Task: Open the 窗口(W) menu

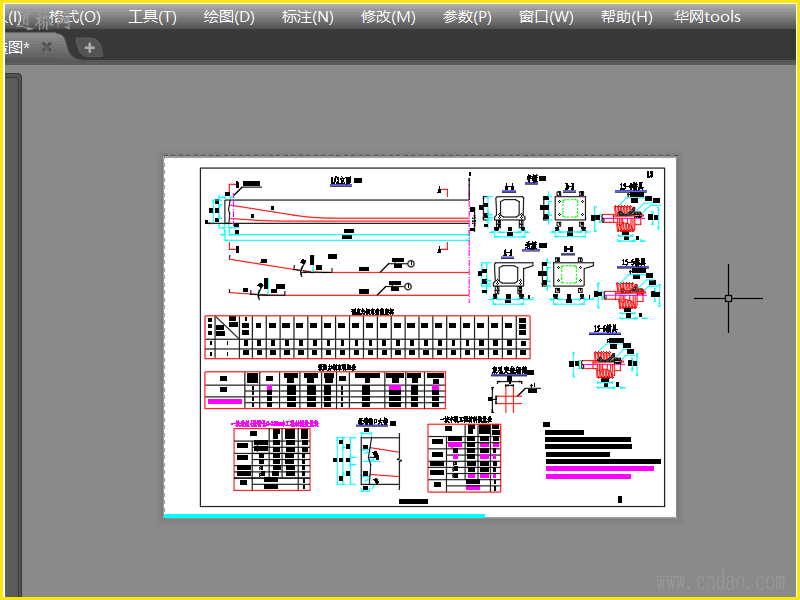Action: tap(546, 17)
